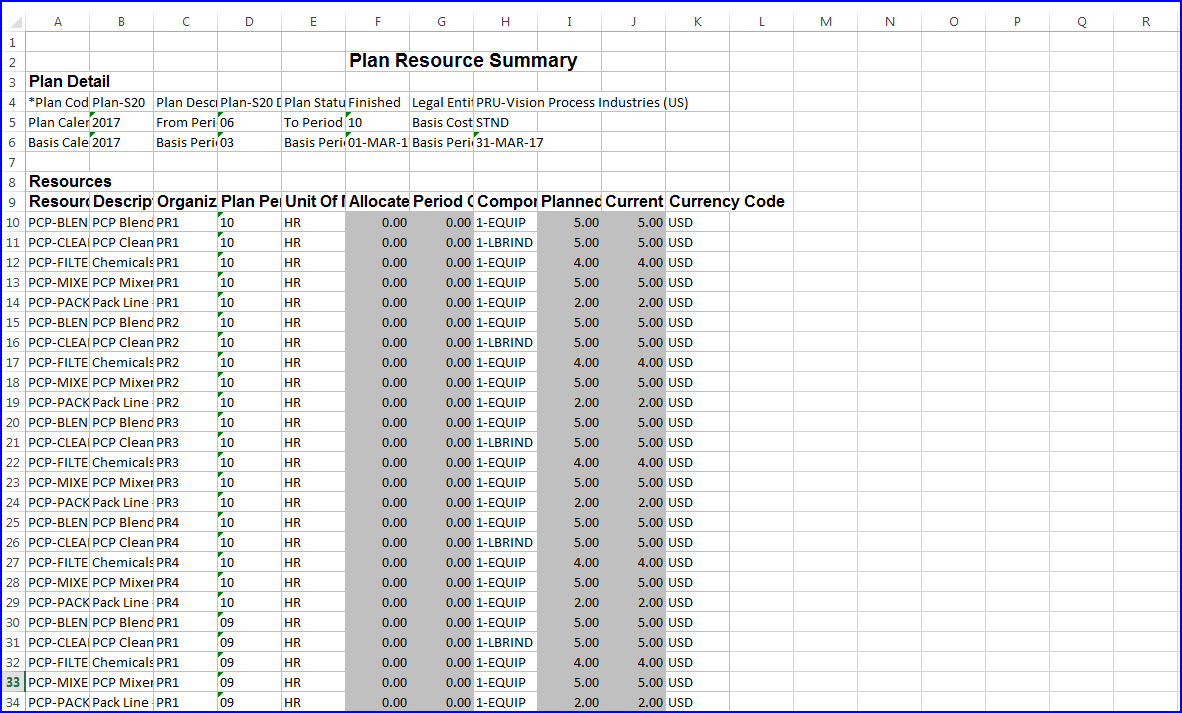This screenshot has height=713, width=1182.
Task: Select Pack Line description in row 24
Action: [x=121, y=502]
